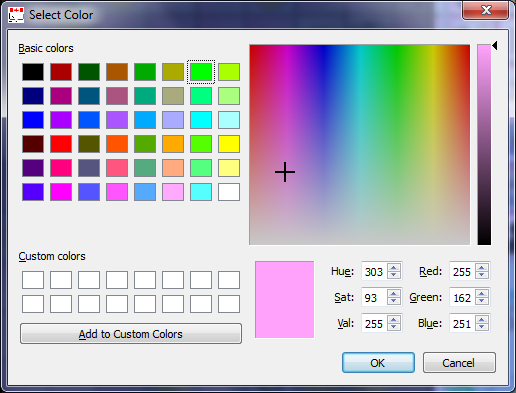Select the navy blue basic swatch
The width and height of the screenshot is (516, 393).
[x=33, y=96]
